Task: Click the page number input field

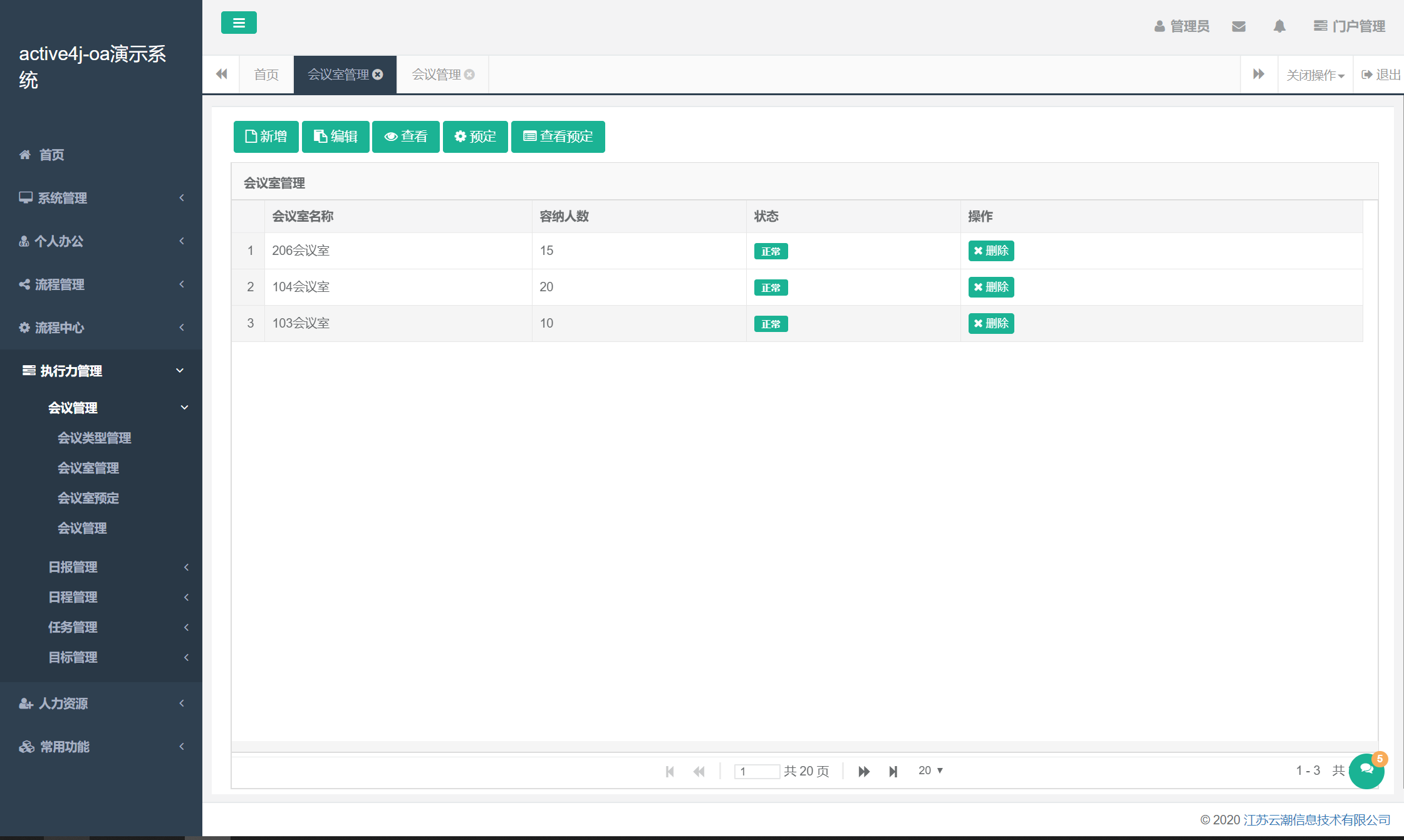Action: click(757, 771)
